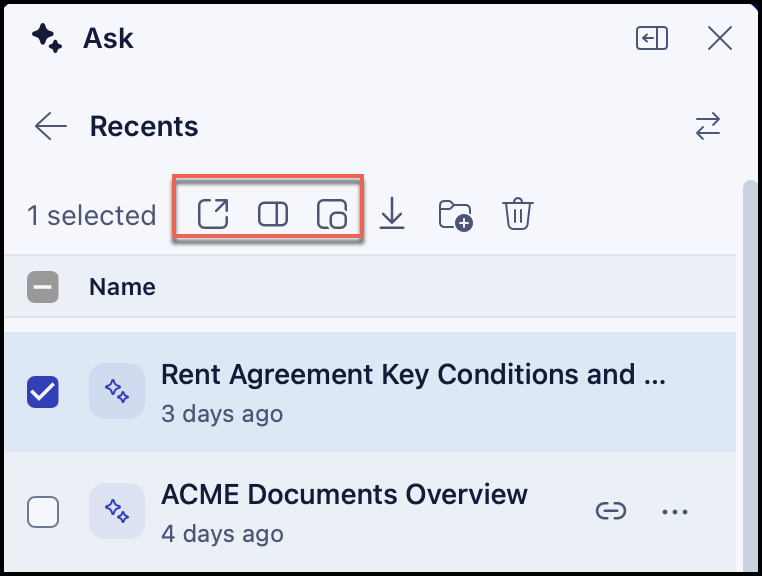Download the selected conversation
Screen dimensions: 762x576
pyautogui.click(x=392, y=213)
